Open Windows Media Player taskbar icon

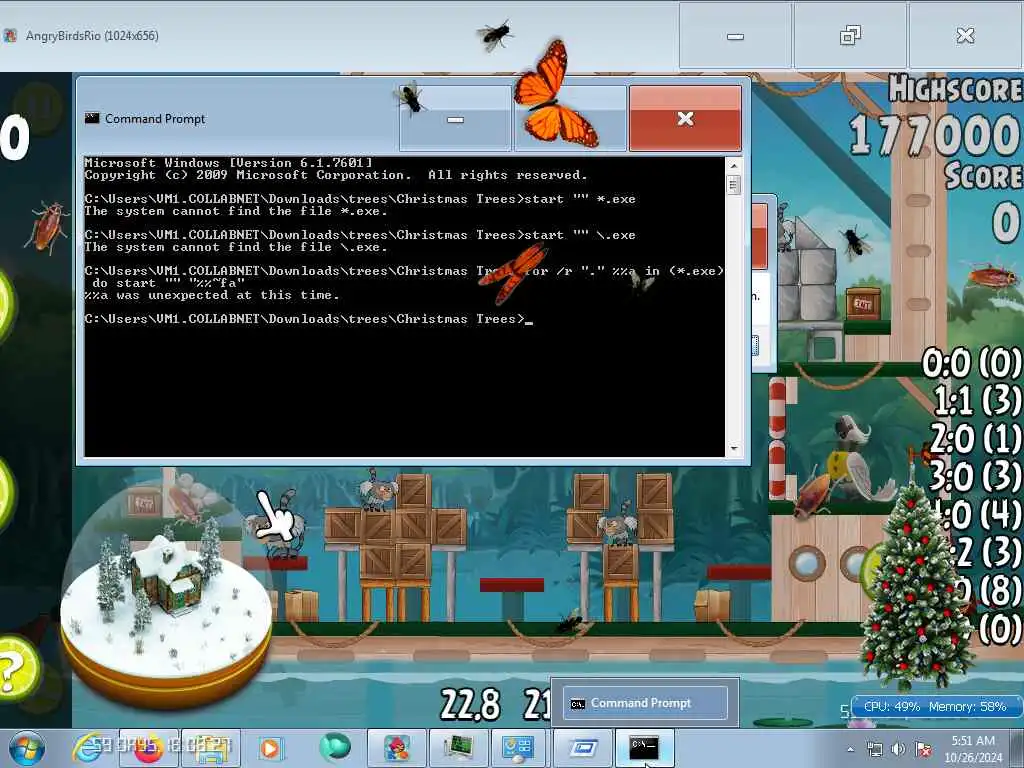tap(270, 748)
